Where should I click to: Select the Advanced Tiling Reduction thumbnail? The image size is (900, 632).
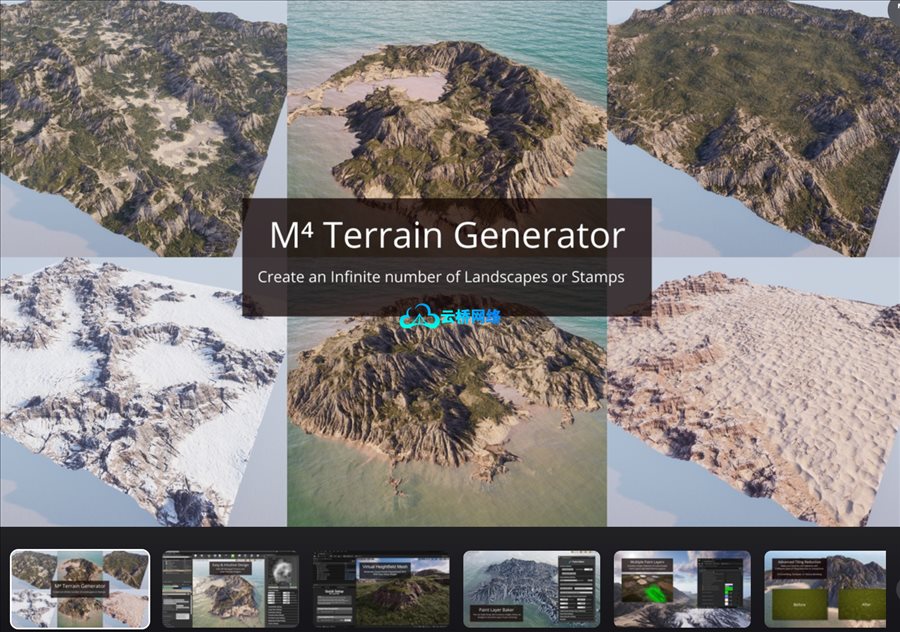click(825, 589)
